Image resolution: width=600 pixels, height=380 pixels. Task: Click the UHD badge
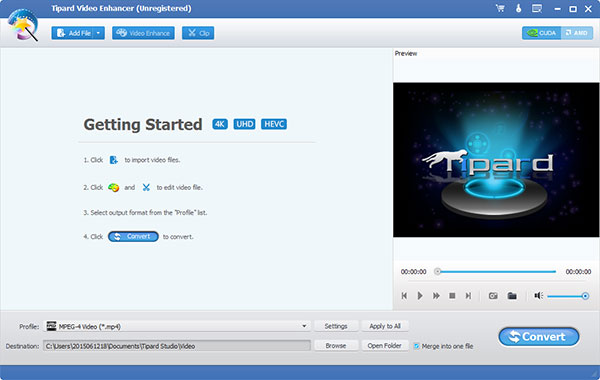[x=244, y=124]
